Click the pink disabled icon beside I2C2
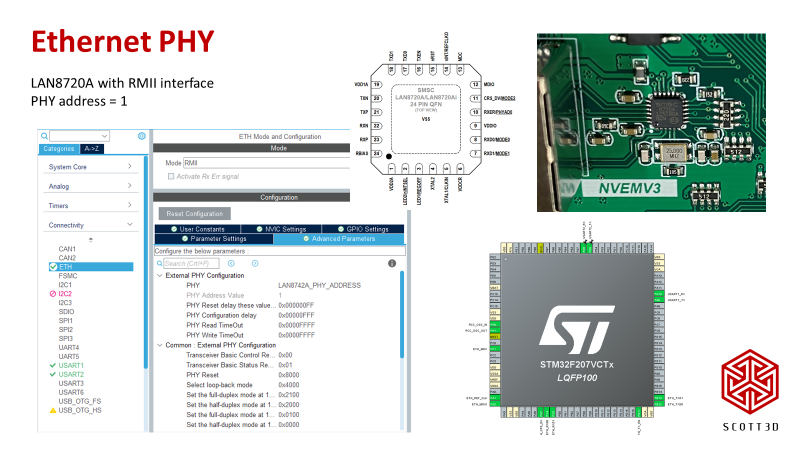Screen dimensions: 800x450 pos(53,294)
